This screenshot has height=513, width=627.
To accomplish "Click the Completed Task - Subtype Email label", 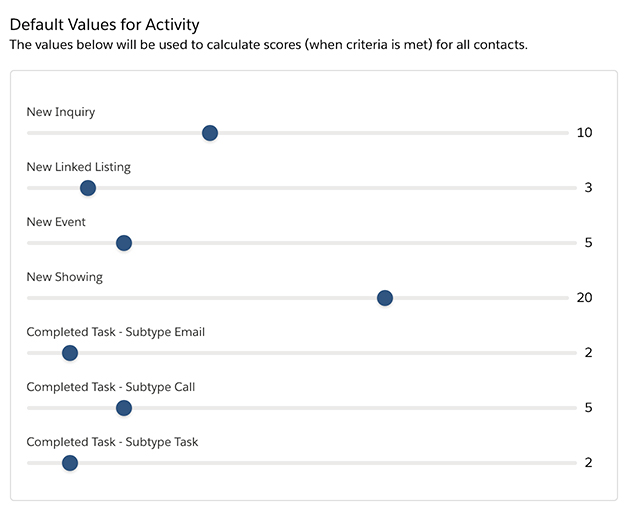I will 116,332.
